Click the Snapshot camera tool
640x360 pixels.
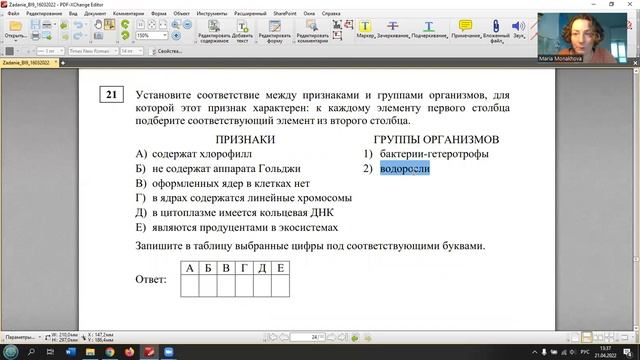coord(98,36)
